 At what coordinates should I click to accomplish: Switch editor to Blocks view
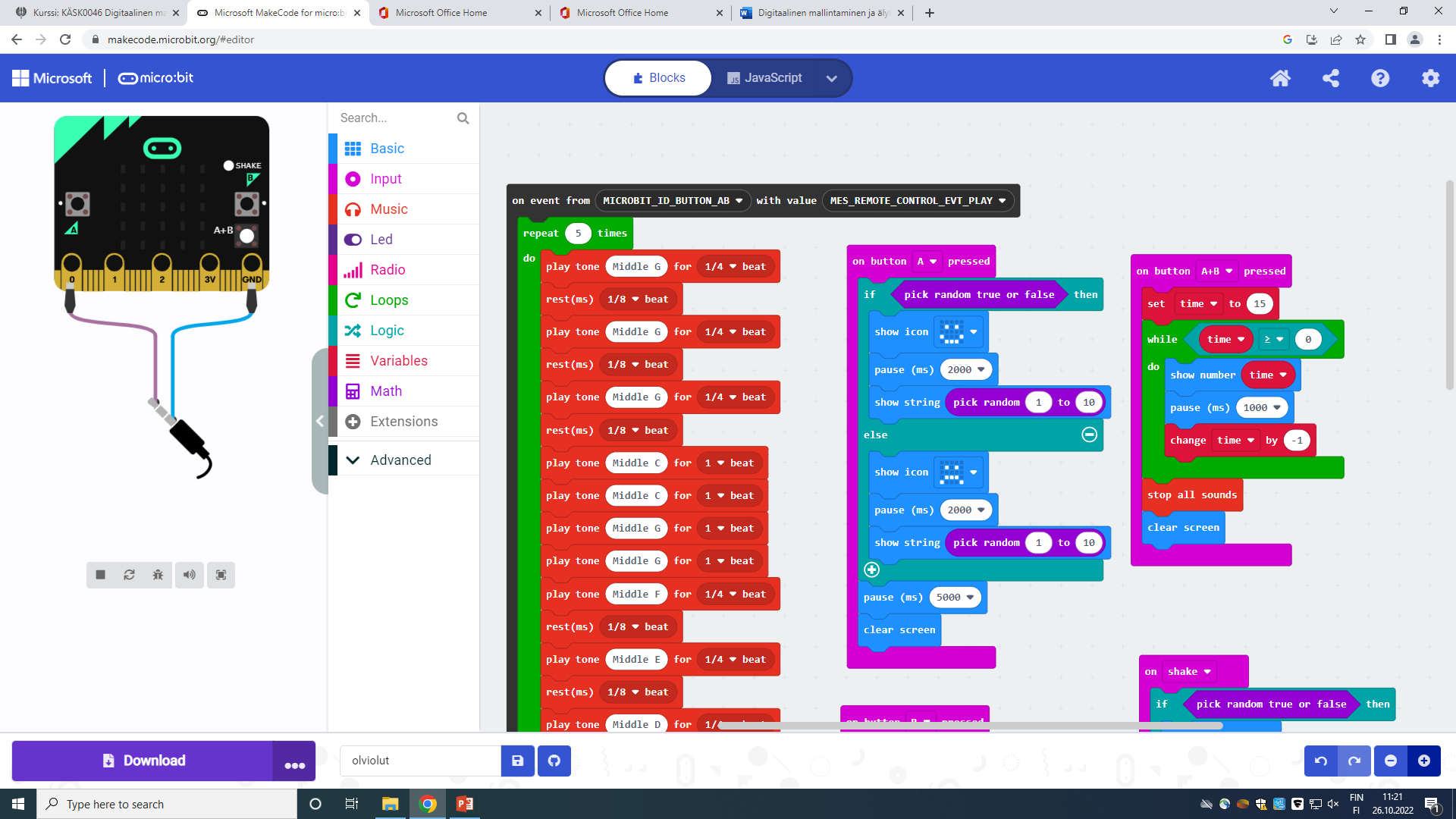(658, 78)
